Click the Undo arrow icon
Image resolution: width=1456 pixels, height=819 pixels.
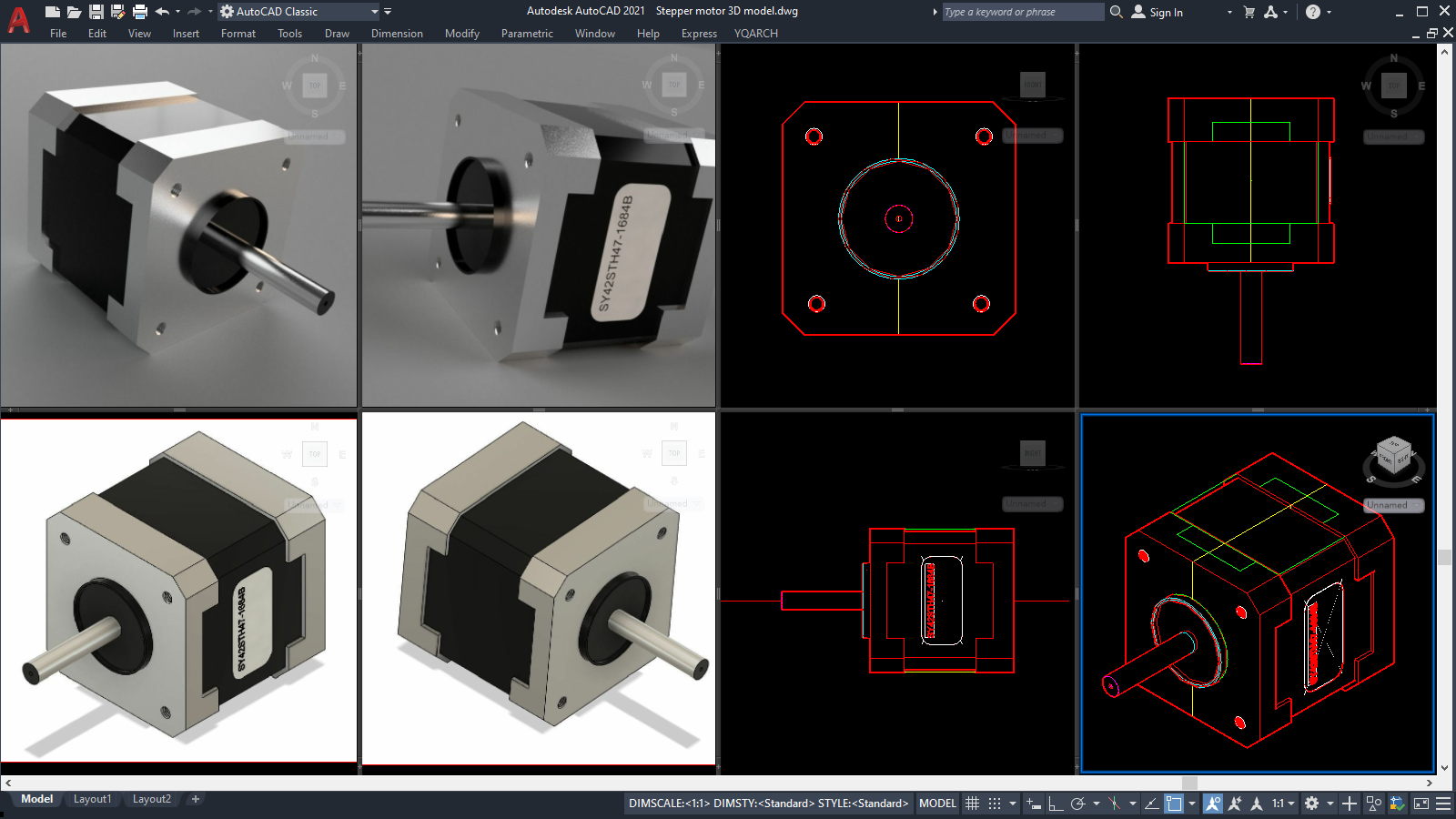pyautogui.click(x=160, y=12)
